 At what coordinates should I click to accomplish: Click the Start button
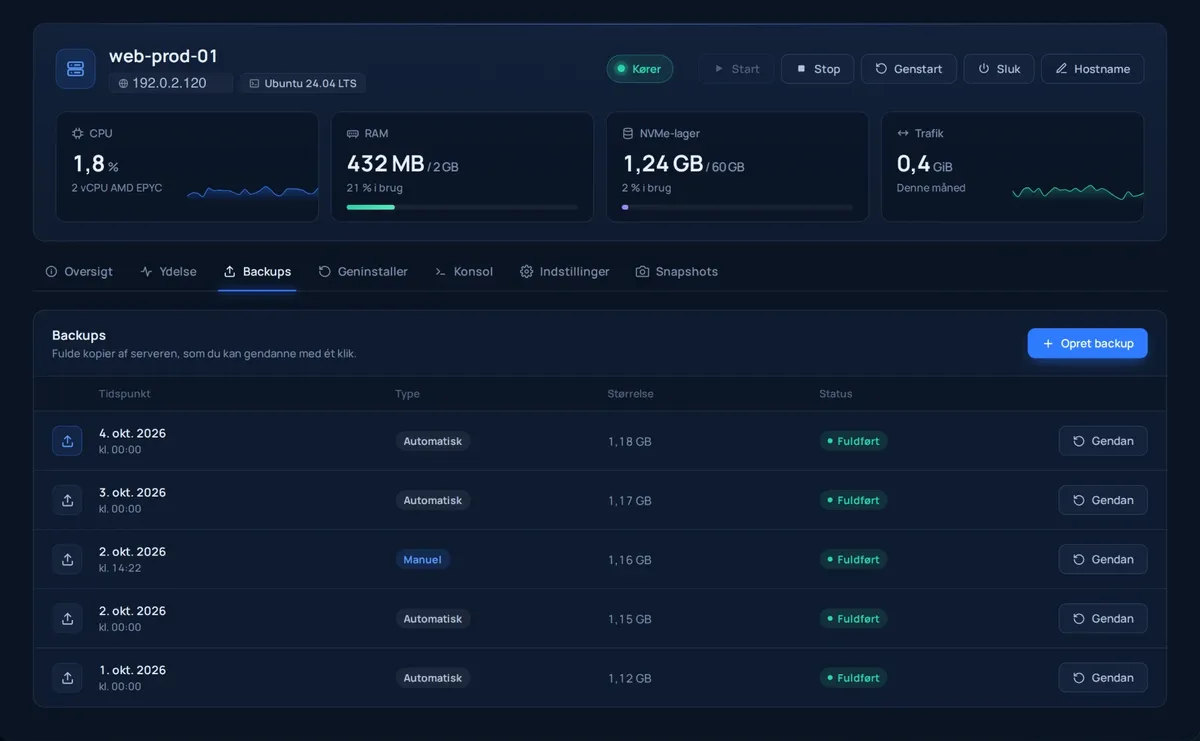pos(737,69)
